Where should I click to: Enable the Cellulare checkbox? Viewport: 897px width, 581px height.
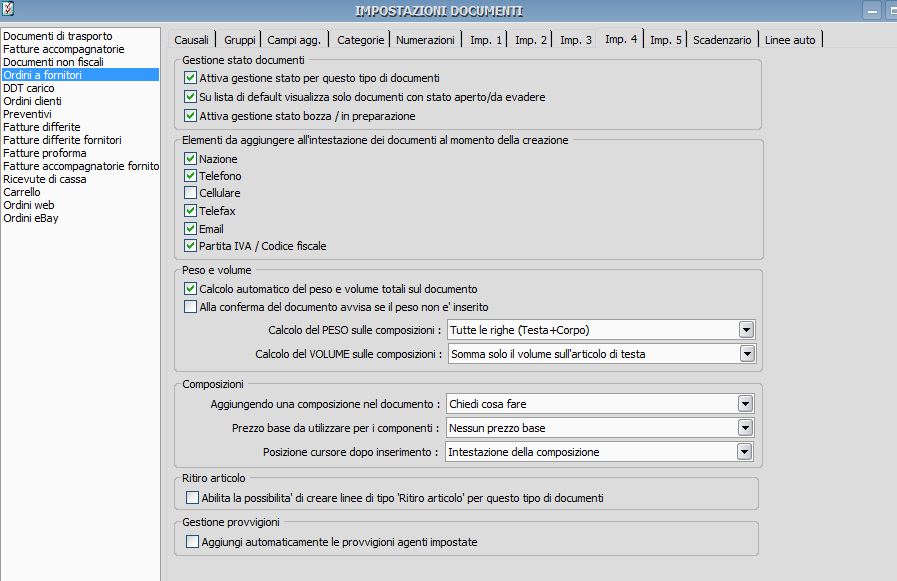pos(190,193)
